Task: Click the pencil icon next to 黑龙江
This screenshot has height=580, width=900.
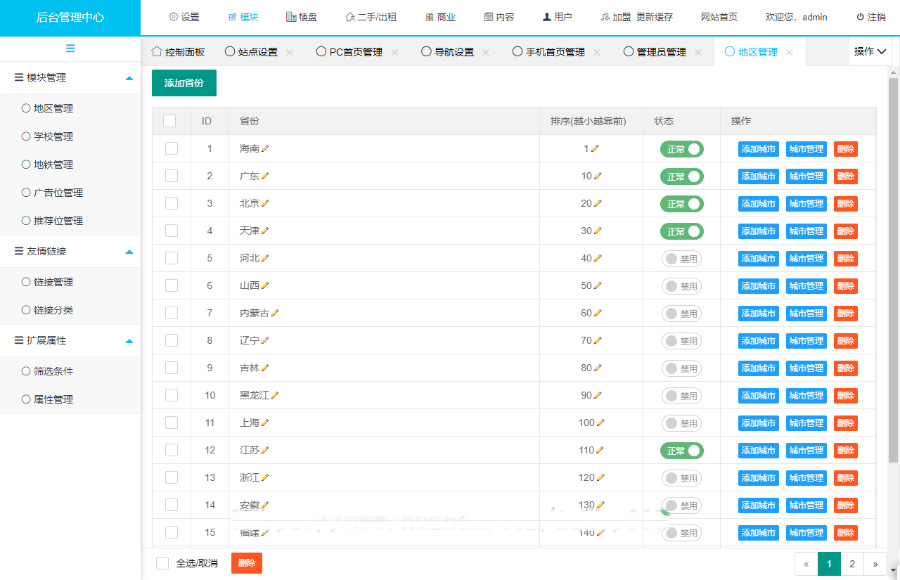Action: pyautogui.click(x=275, y=395)
